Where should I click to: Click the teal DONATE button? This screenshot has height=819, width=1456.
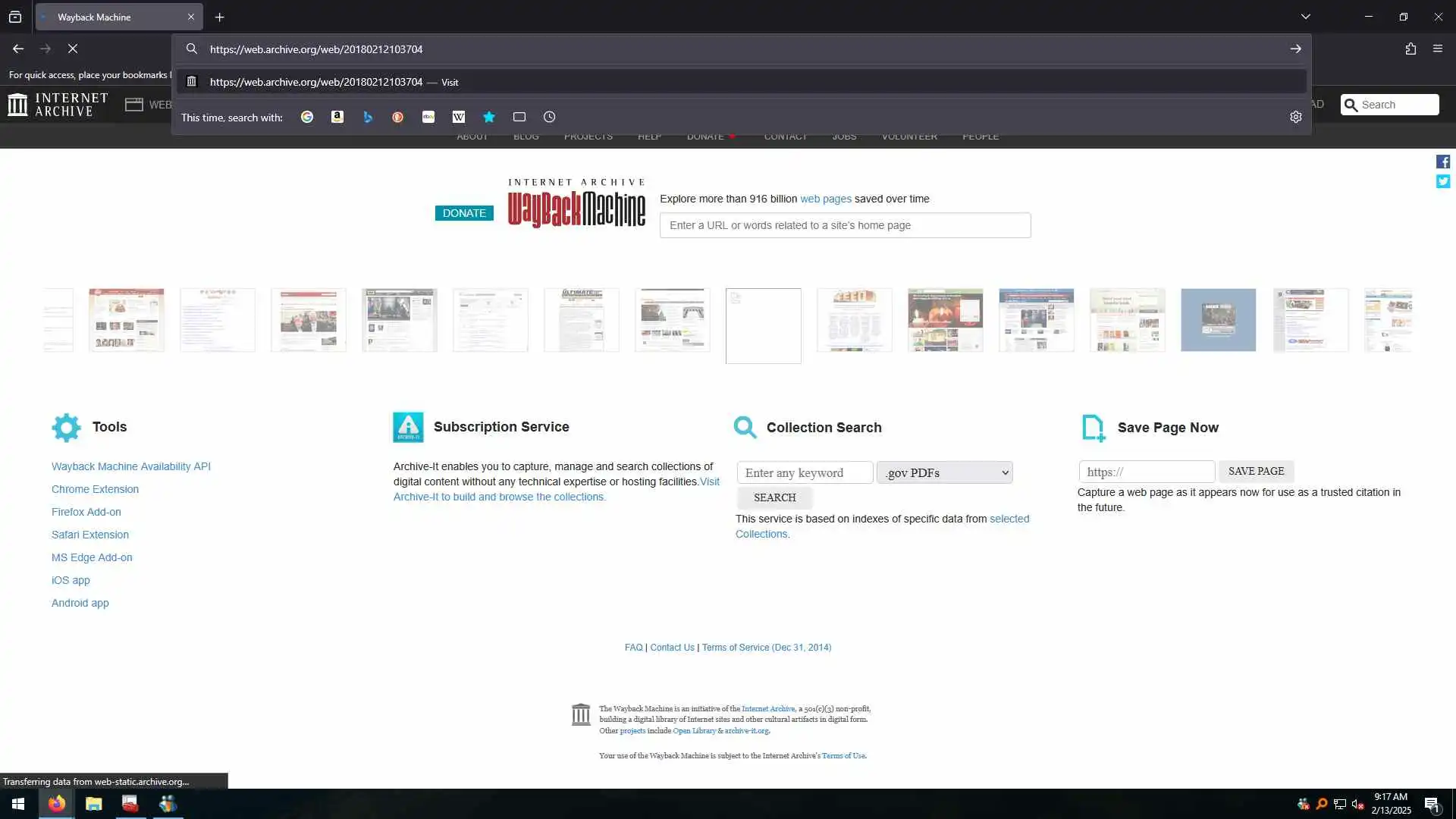(464, 213)
